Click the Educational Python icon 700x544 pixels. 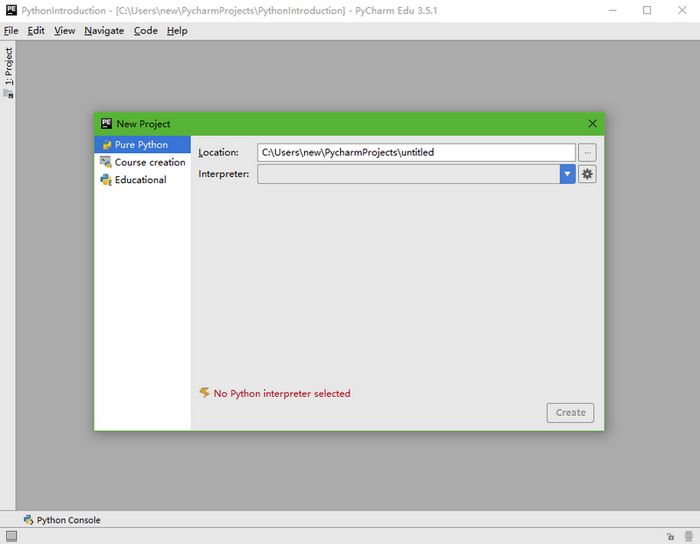coord(106,179)
